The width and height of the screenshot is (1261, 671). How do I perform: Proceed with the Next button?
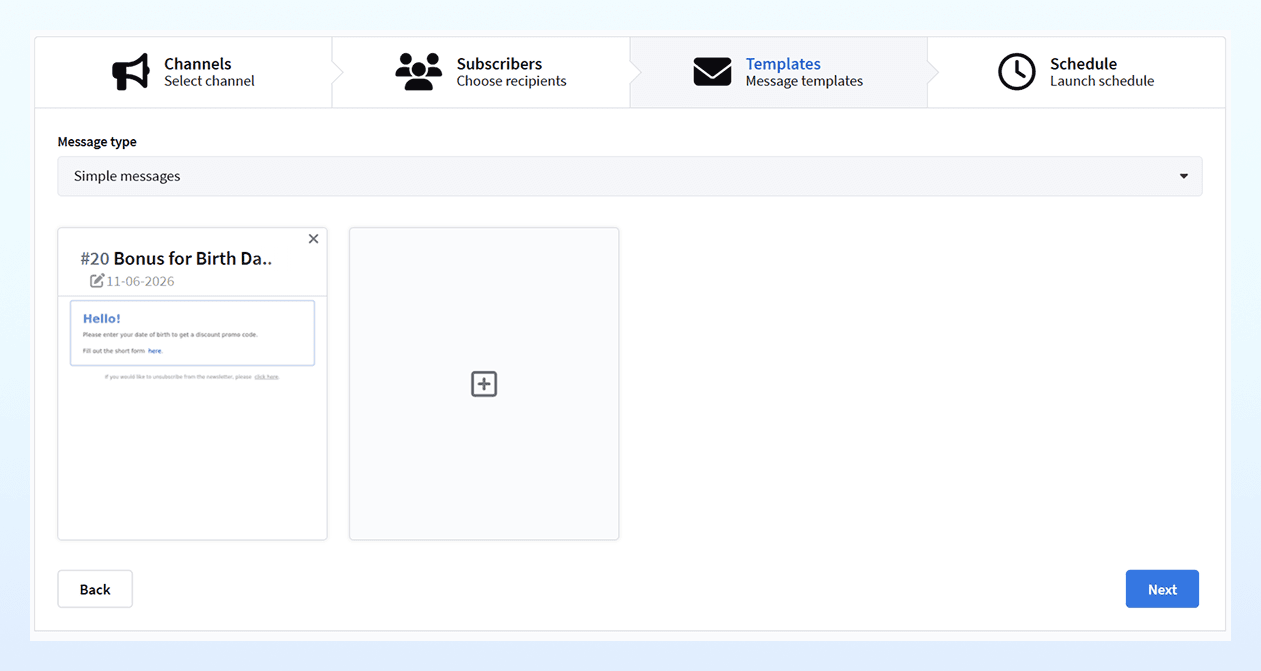(x=1162, y=589)
